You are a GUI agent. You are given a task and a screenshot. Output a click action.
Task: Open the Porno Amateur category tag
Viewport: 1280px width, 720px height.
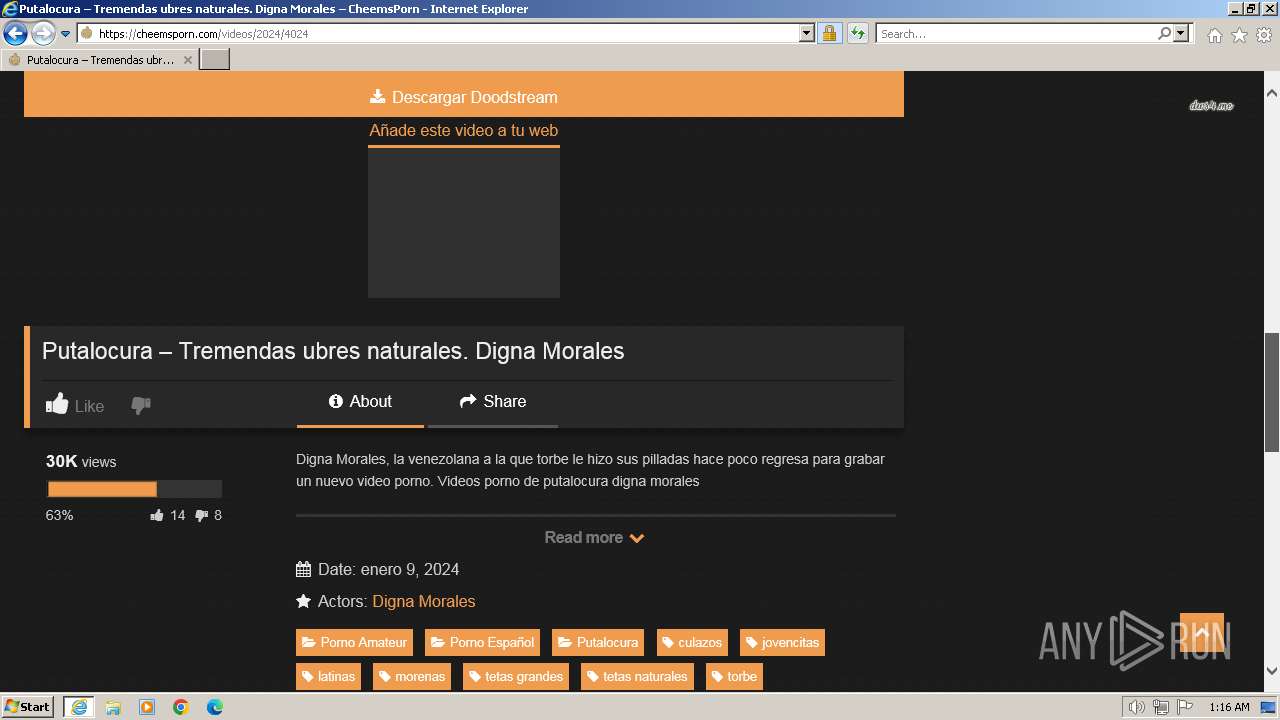pyautogui.click(x=354, y=642)
